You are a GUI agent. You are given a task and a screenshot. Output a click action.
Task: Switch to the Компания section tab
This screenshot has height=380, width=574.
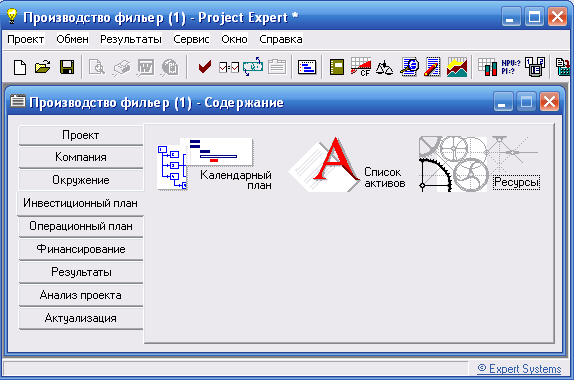81,157
